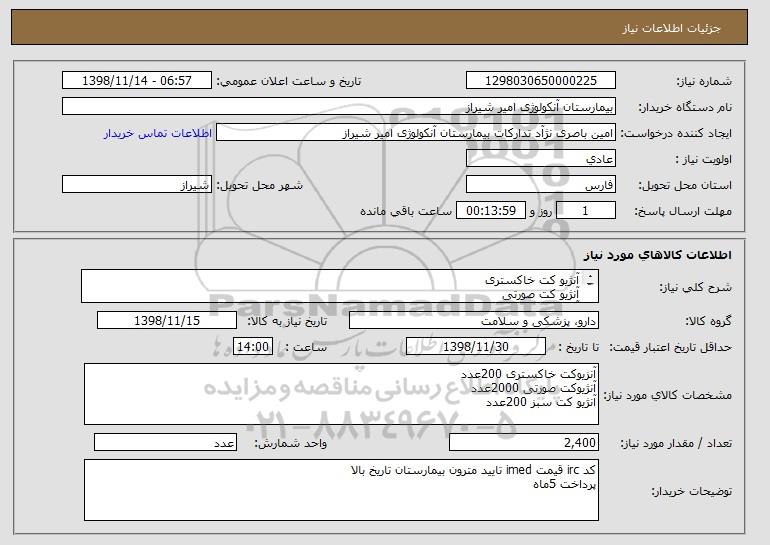Click the تاریخ نیاز به کالا date field
770x545 pixels.
[167, 321]
